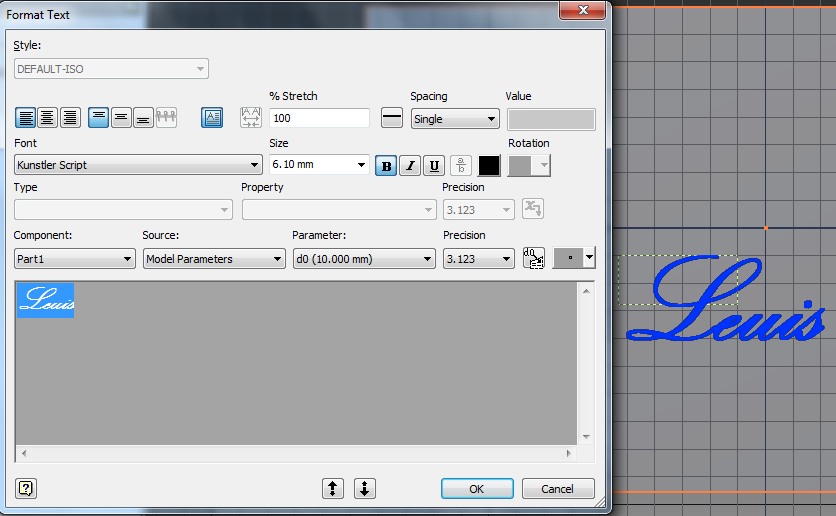Screen dimensions: 836x516
Task: Click horizontal scrollbar right arrow
Action: pos(568,453)
